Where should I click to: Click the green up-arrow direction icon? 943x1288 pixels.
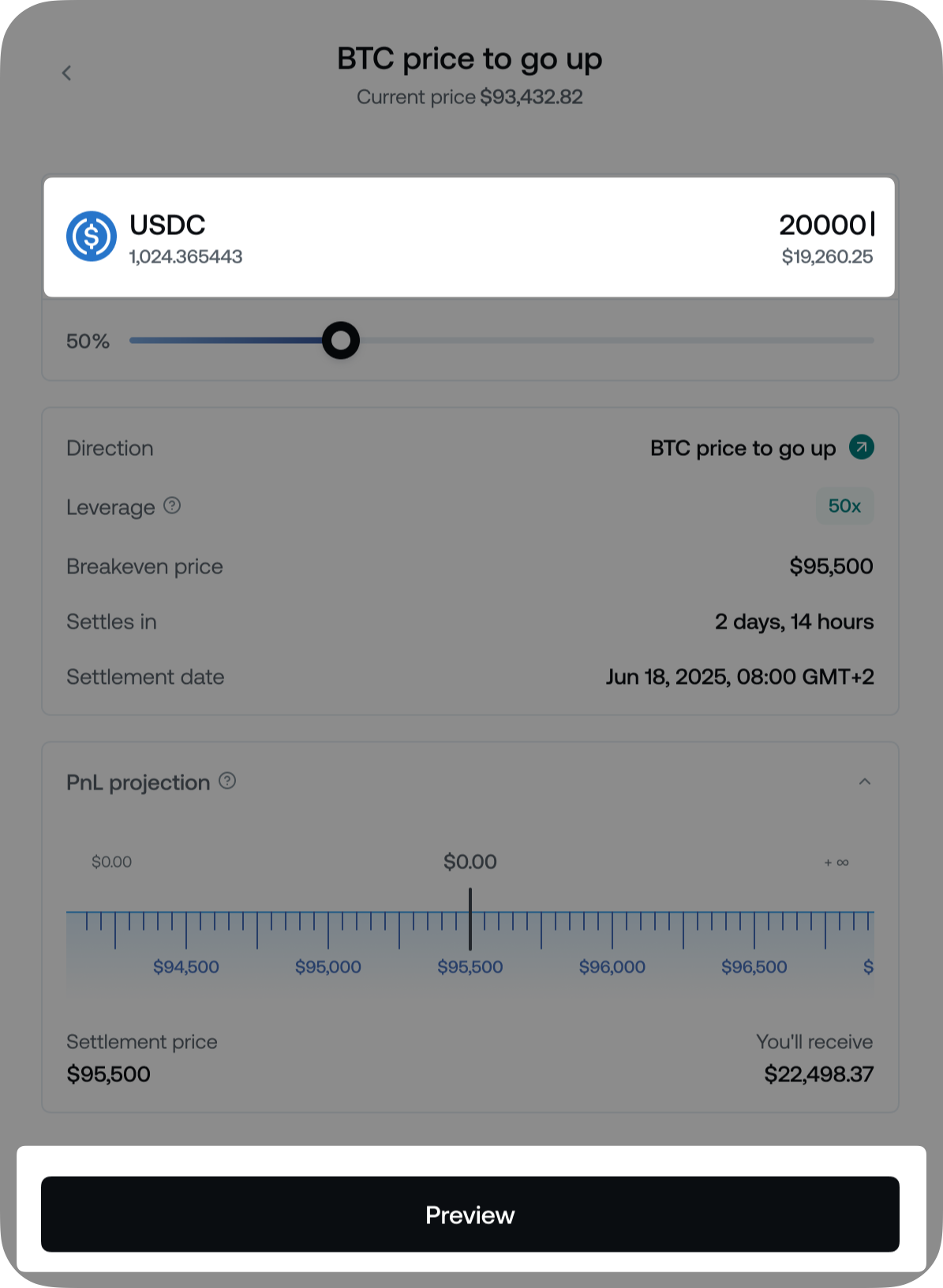click(x=861, y=447)
